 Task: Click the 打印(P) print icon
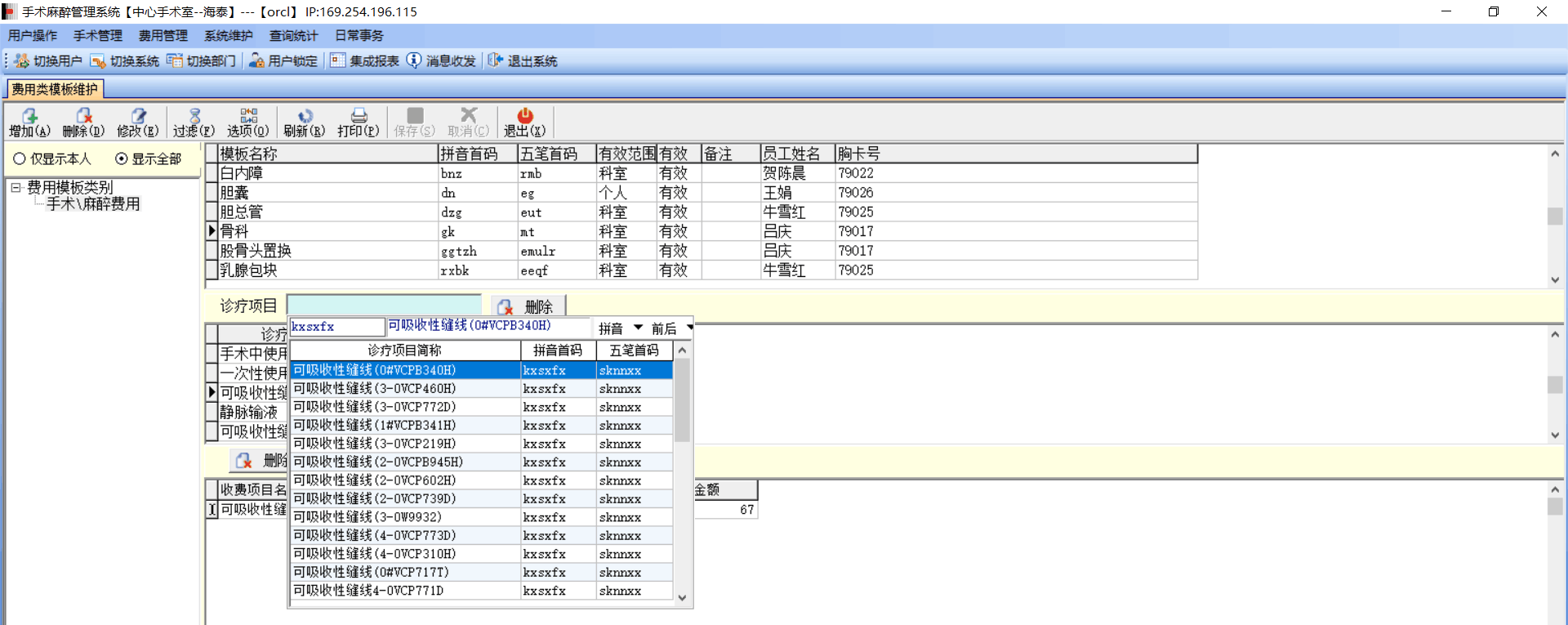coord(359,116)
